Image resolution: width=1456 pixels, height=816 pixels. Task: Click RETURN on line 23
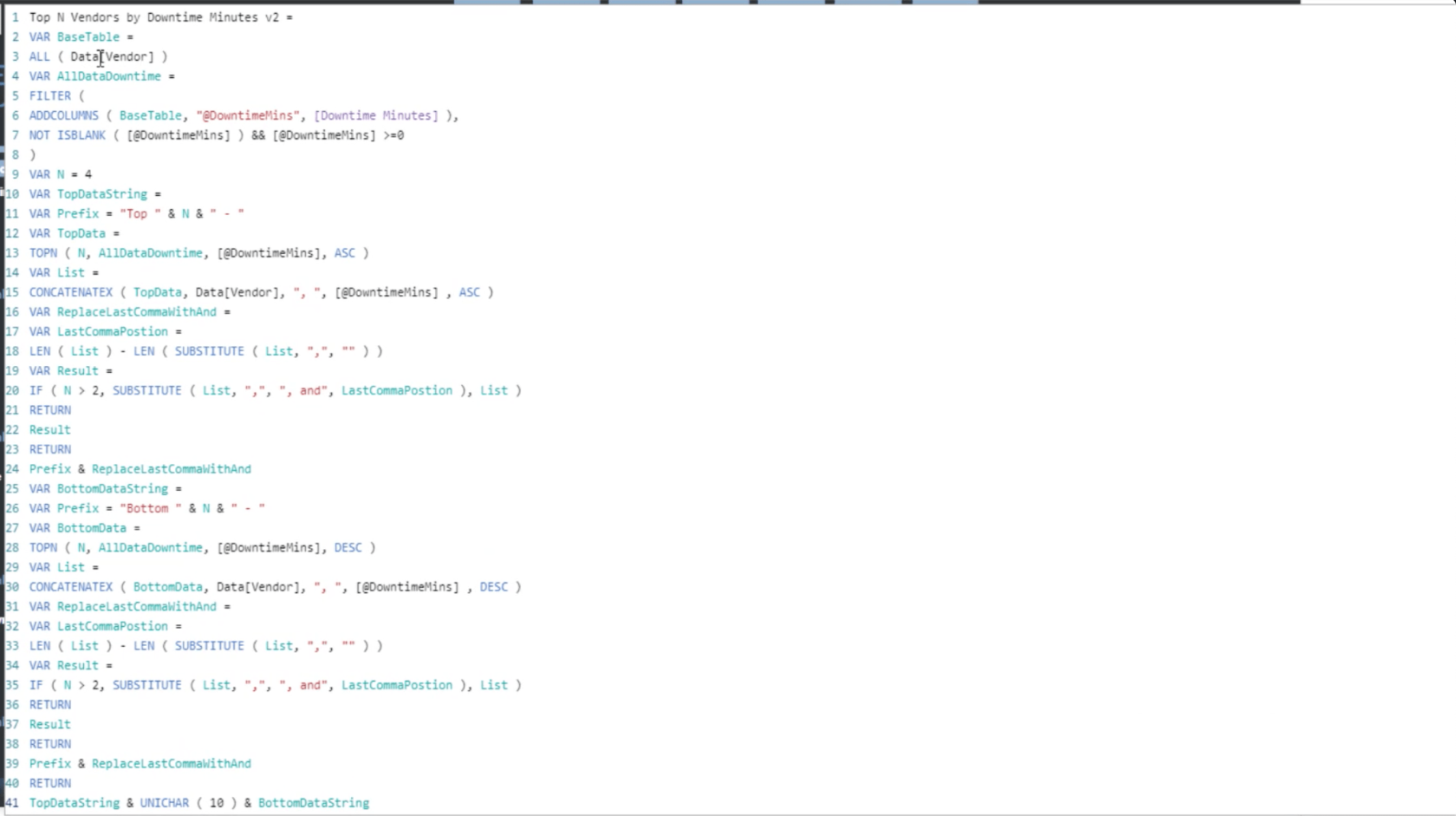pyautogui.click(x=50, y=450)
